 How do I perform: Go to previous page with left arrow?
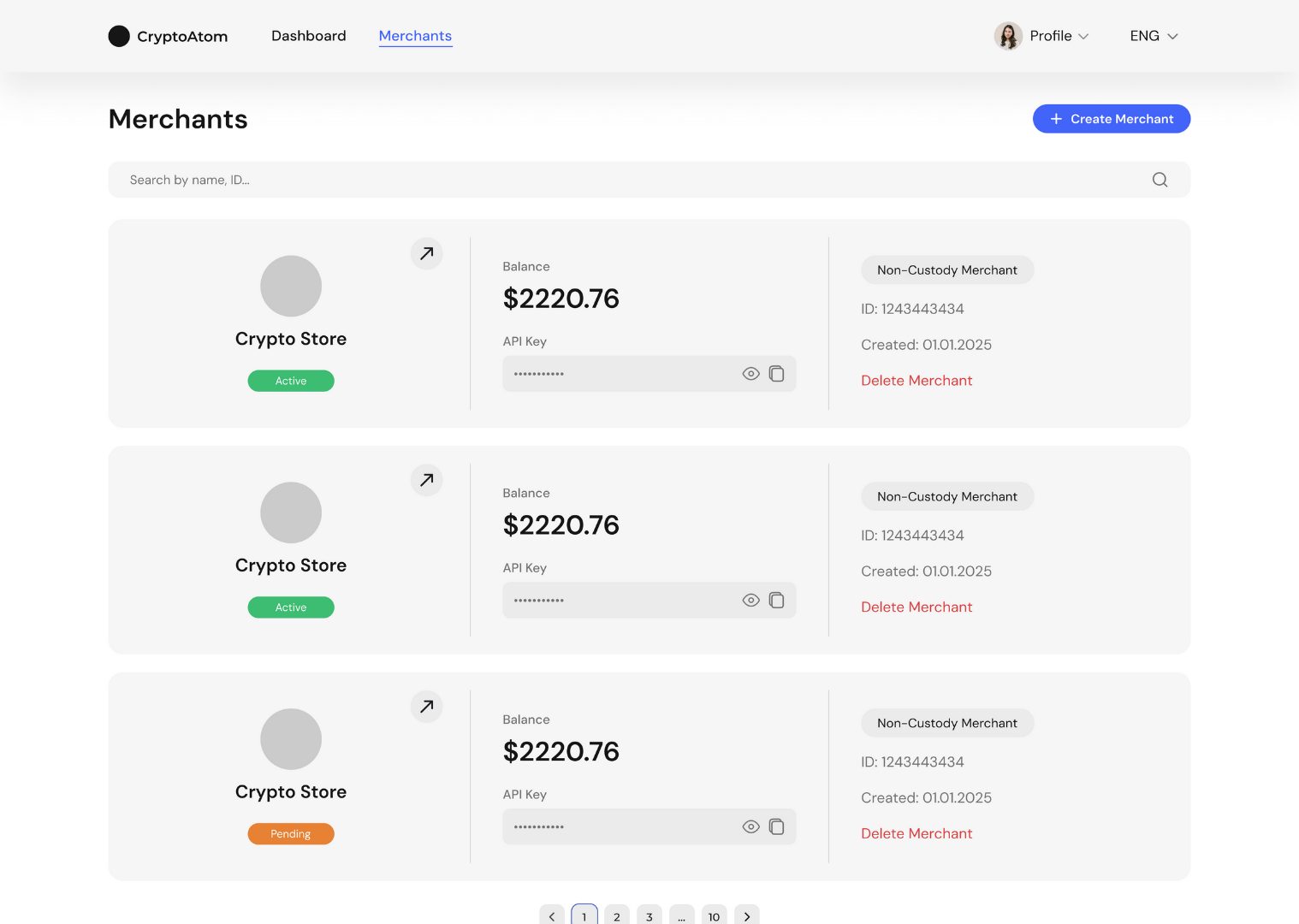click(552, 915)
